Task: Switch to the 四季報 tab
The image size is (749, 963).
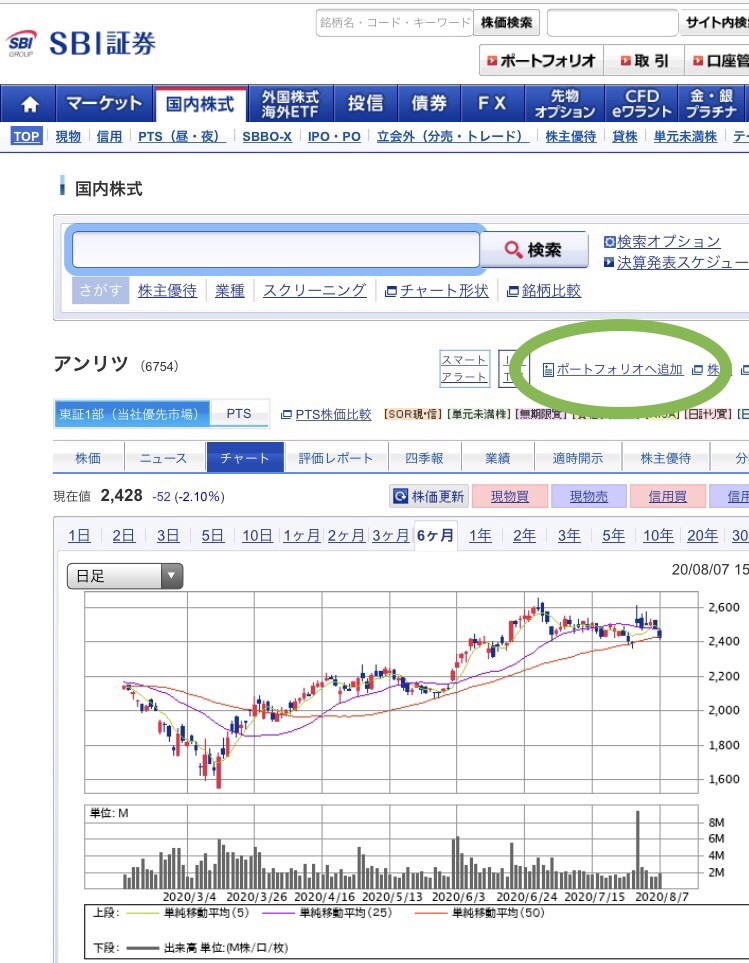Action: click(424, 458)
